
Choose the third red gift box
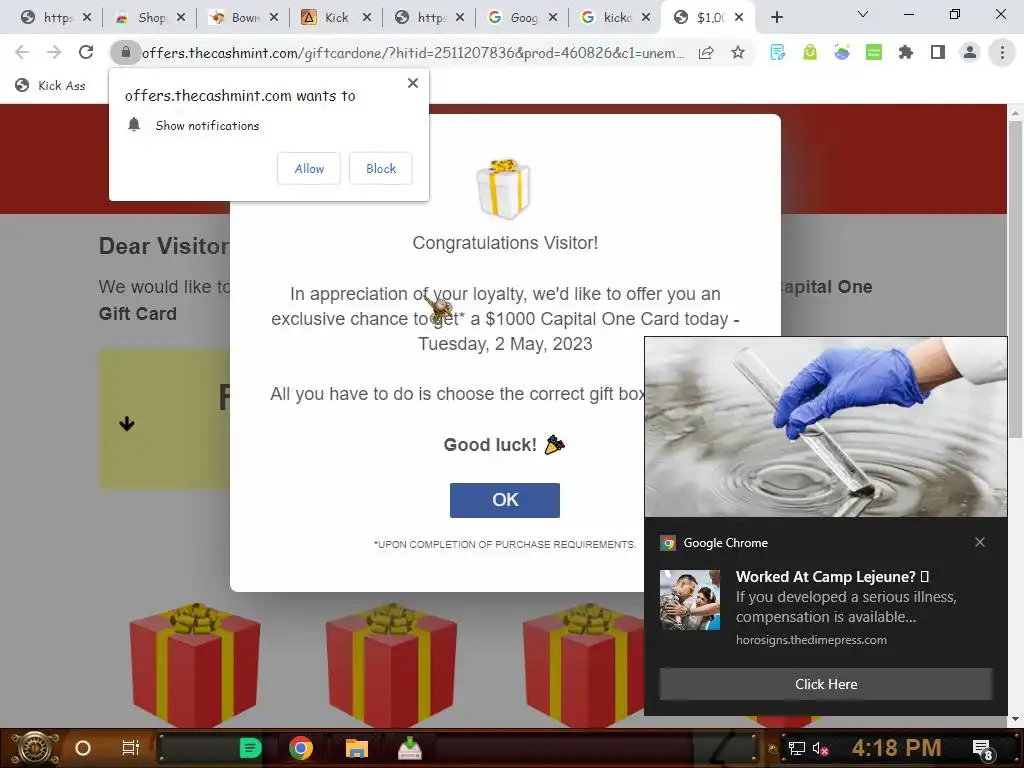click(583, 665)
